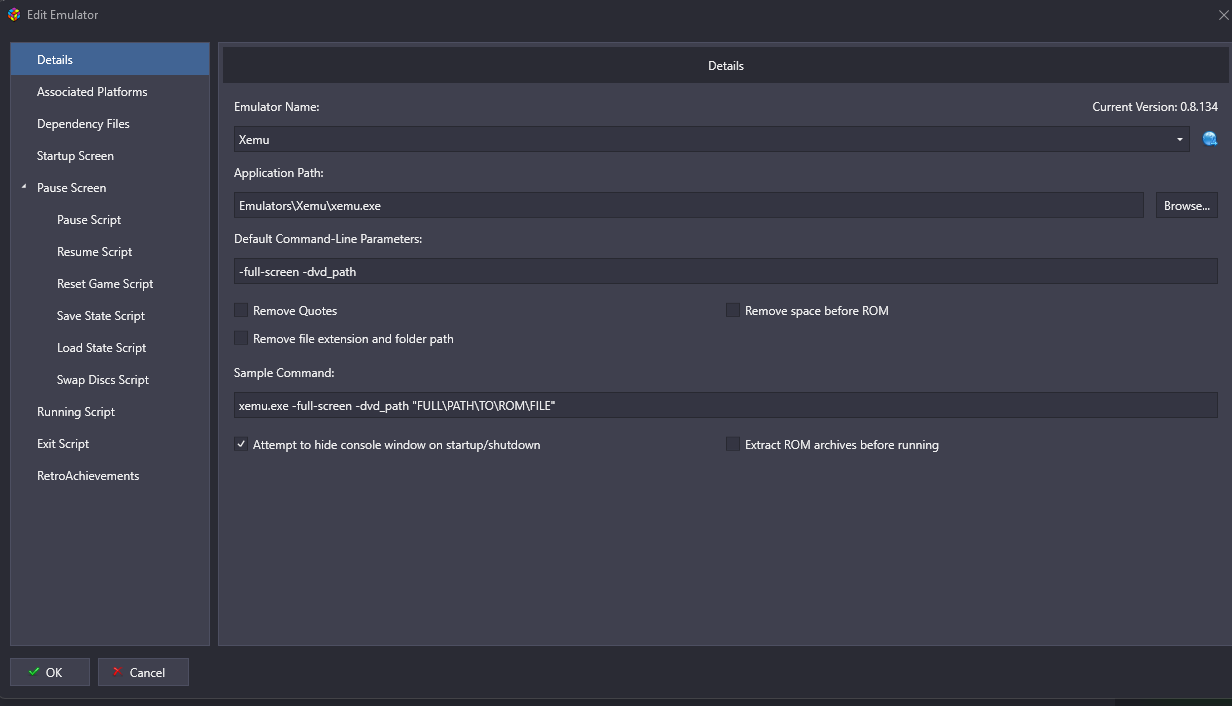
Task: Click the Cancel button
Action: tap(143, 672)
